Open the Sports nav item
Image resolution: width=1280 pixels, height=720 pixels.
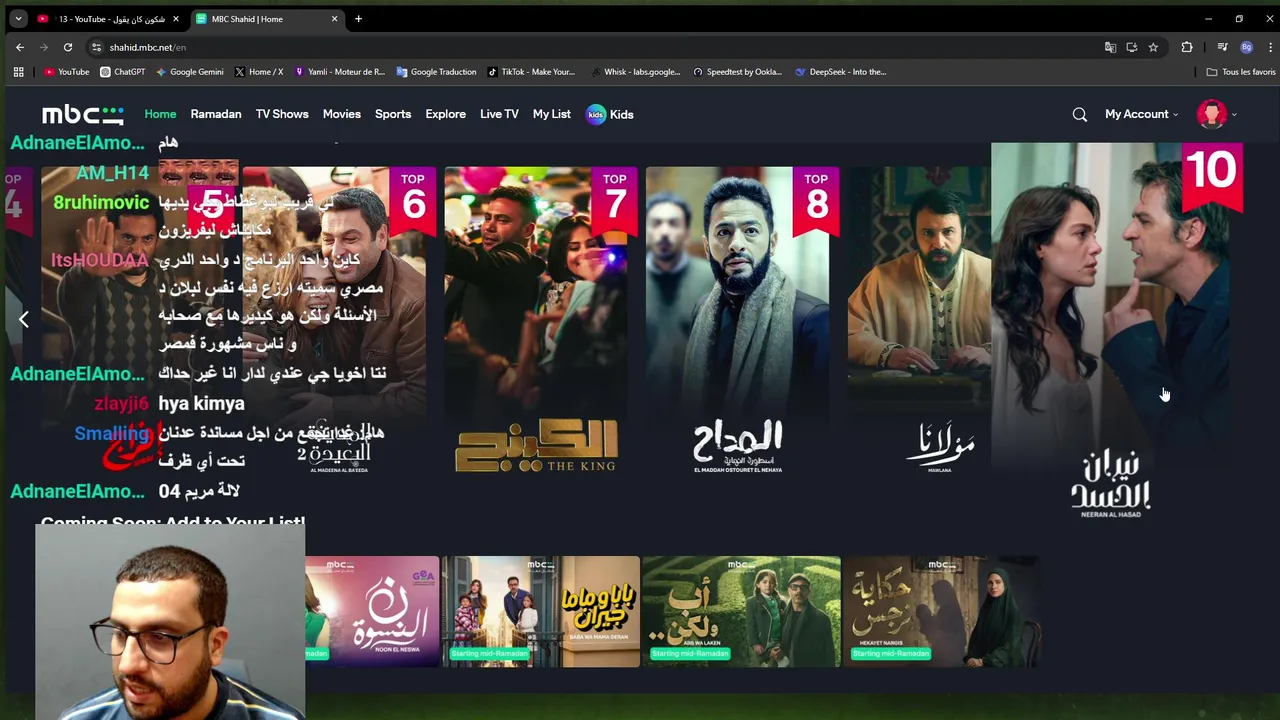point(393,114)
